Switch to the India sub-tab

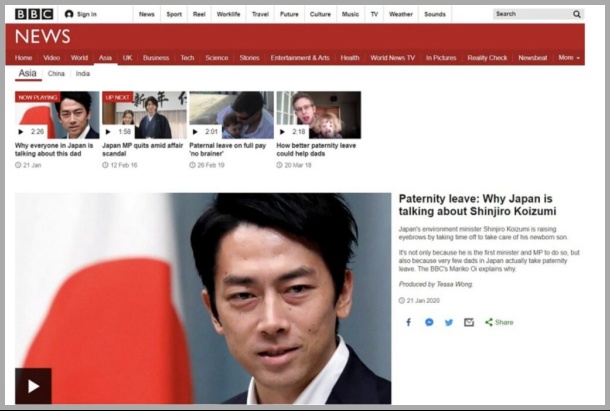coord(83,74)
